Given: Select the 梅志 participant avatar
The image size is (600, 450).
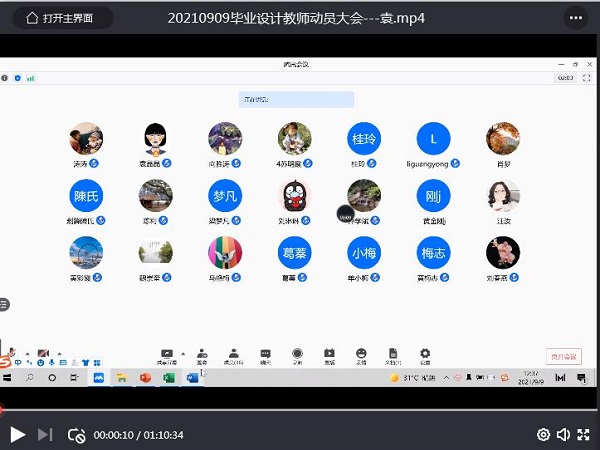Looking at the screenshot, I should 433,253.
